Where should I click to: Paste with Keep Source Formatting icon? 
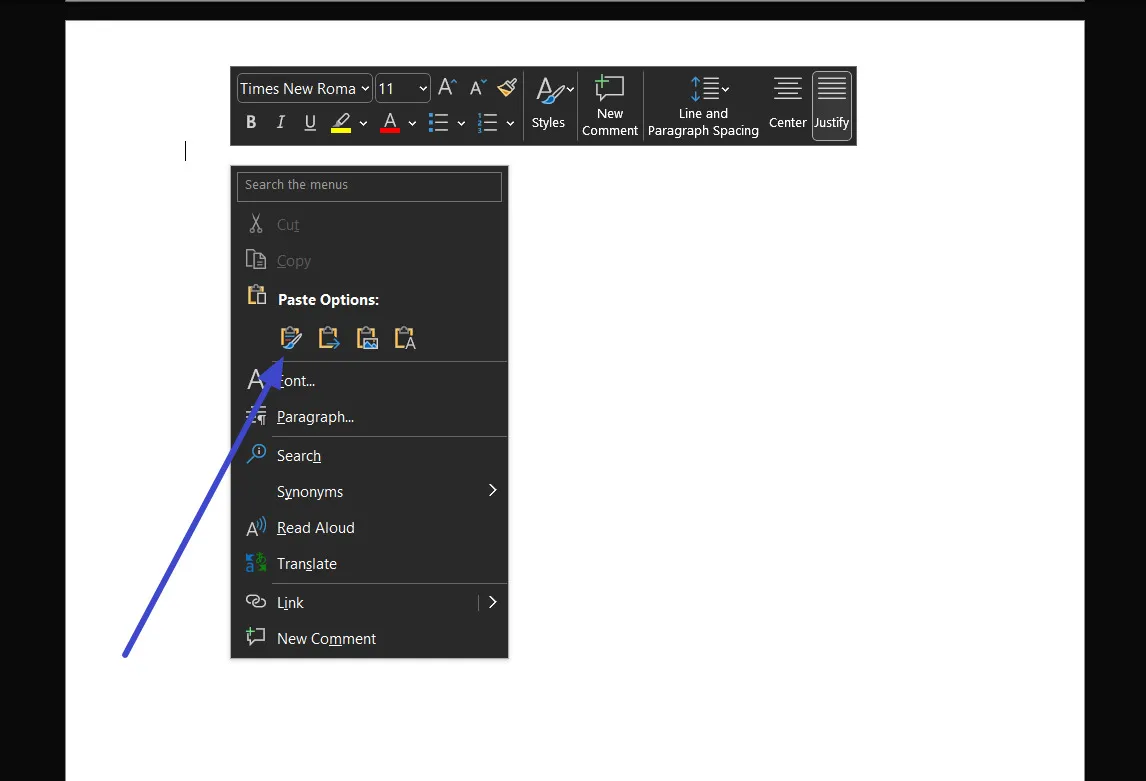tap(291, 338)
